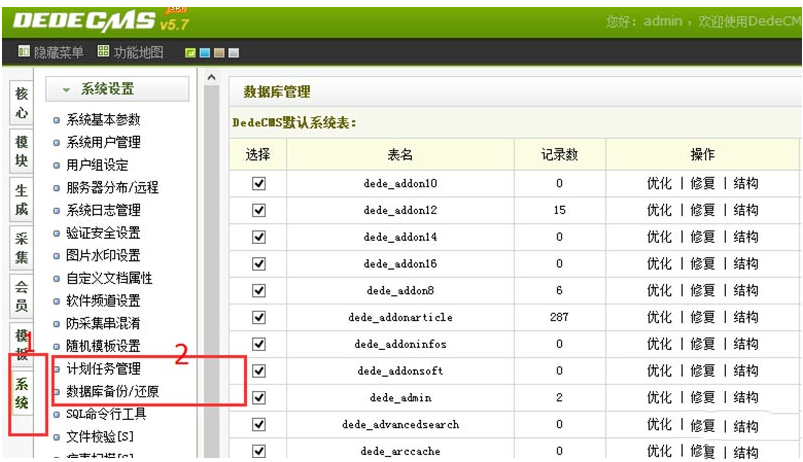
Task: Click the sidebar scroll-up arrow
Action: [x=211, y=78]
